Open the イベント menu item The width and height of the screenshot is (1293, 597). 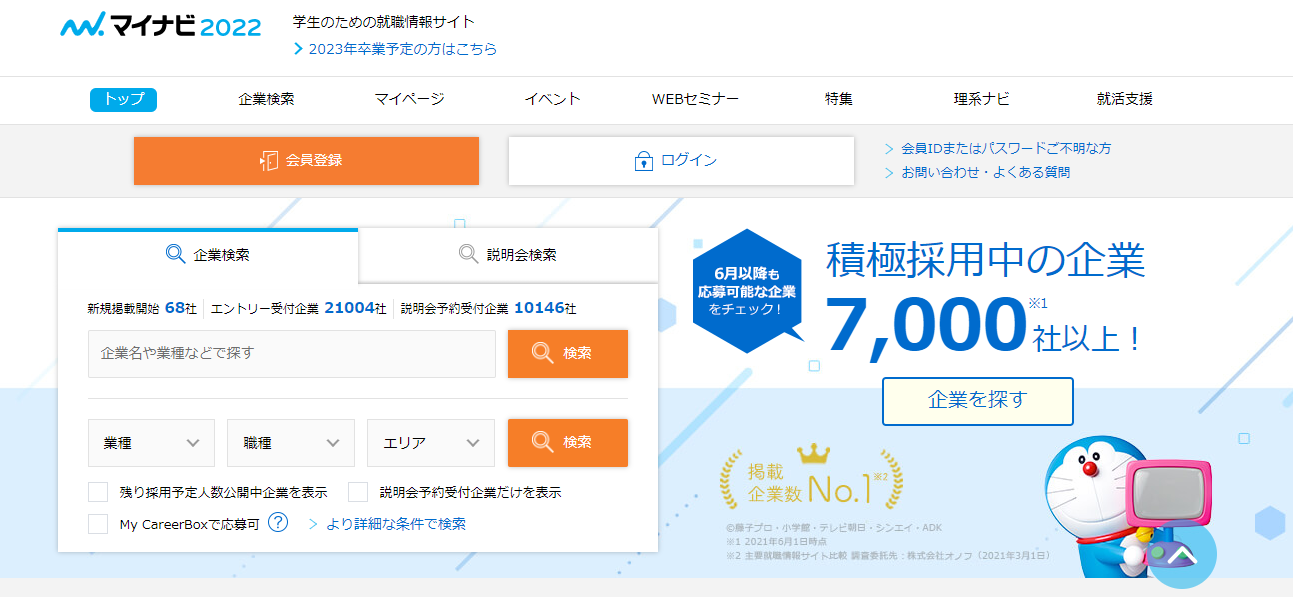(x=552, y=99)
